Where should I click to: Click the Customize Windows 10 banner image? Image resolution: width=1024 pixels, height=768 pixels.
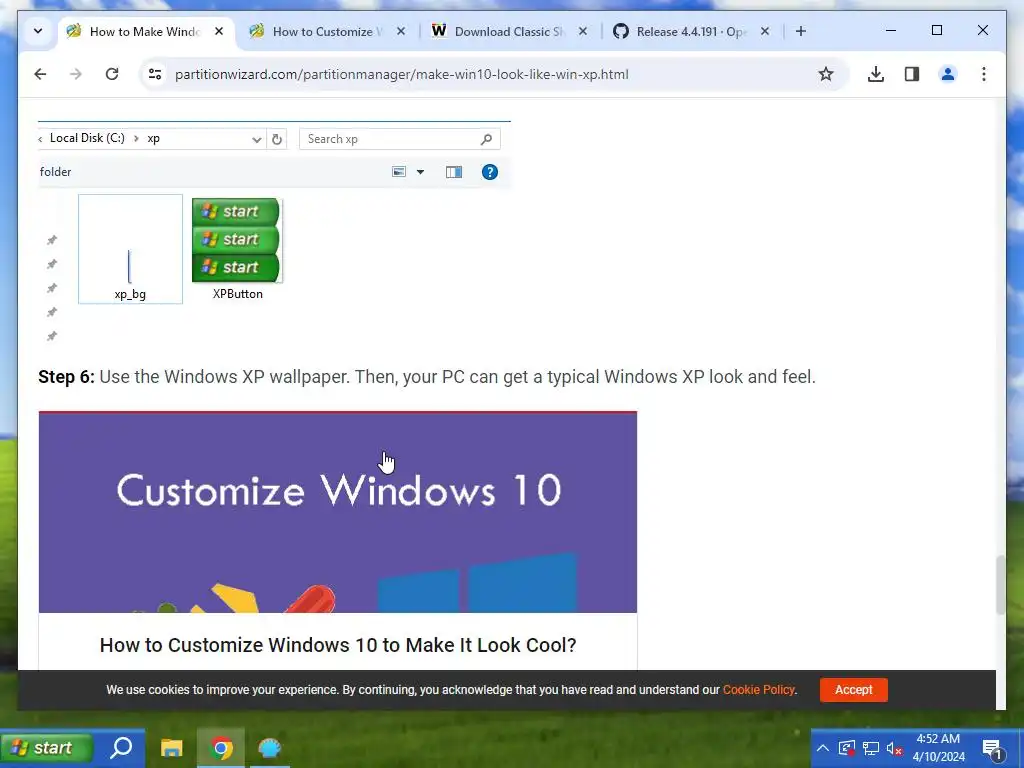tap(338, 513)
